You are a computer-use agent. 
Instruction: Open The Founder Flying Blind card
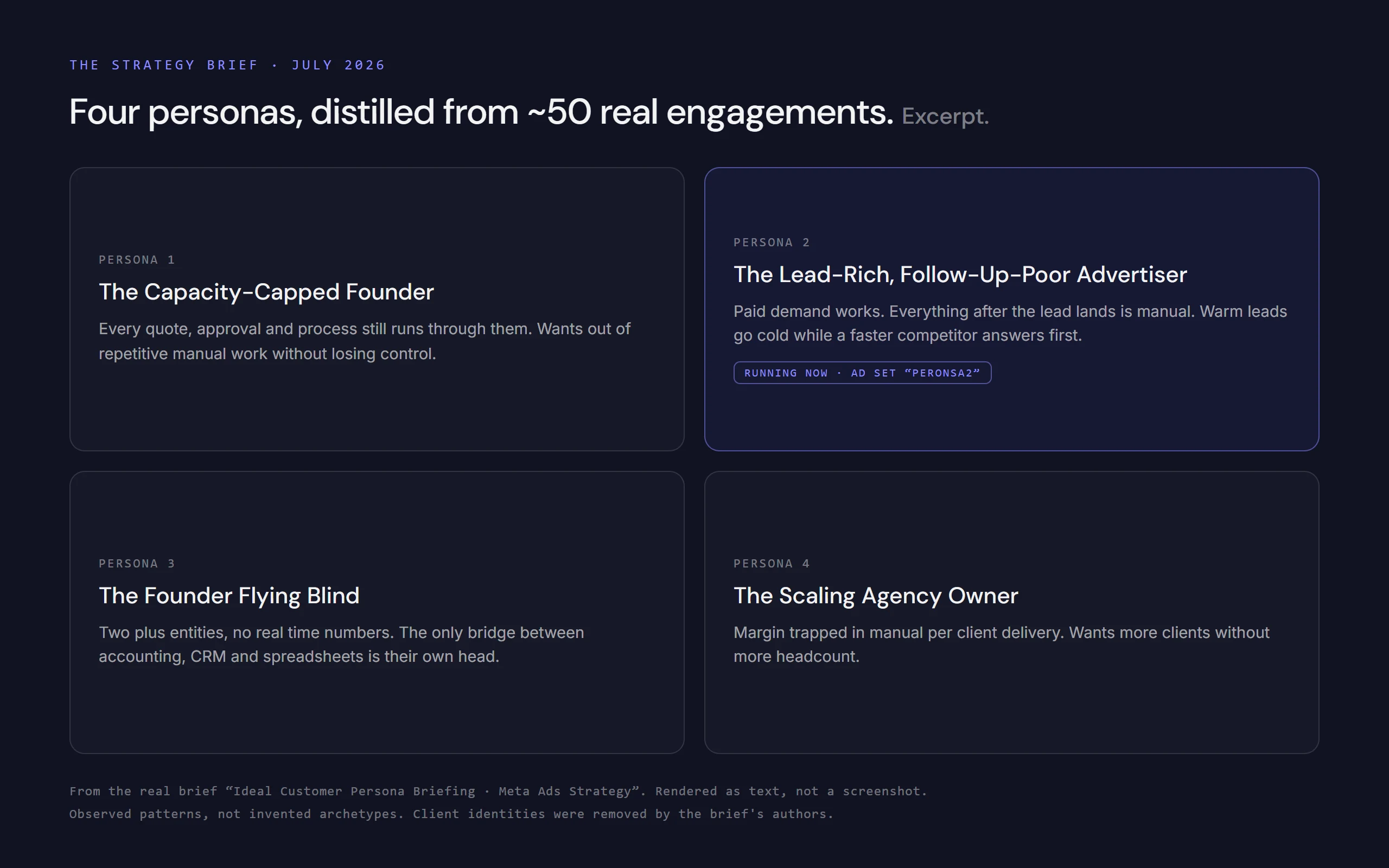377,612
